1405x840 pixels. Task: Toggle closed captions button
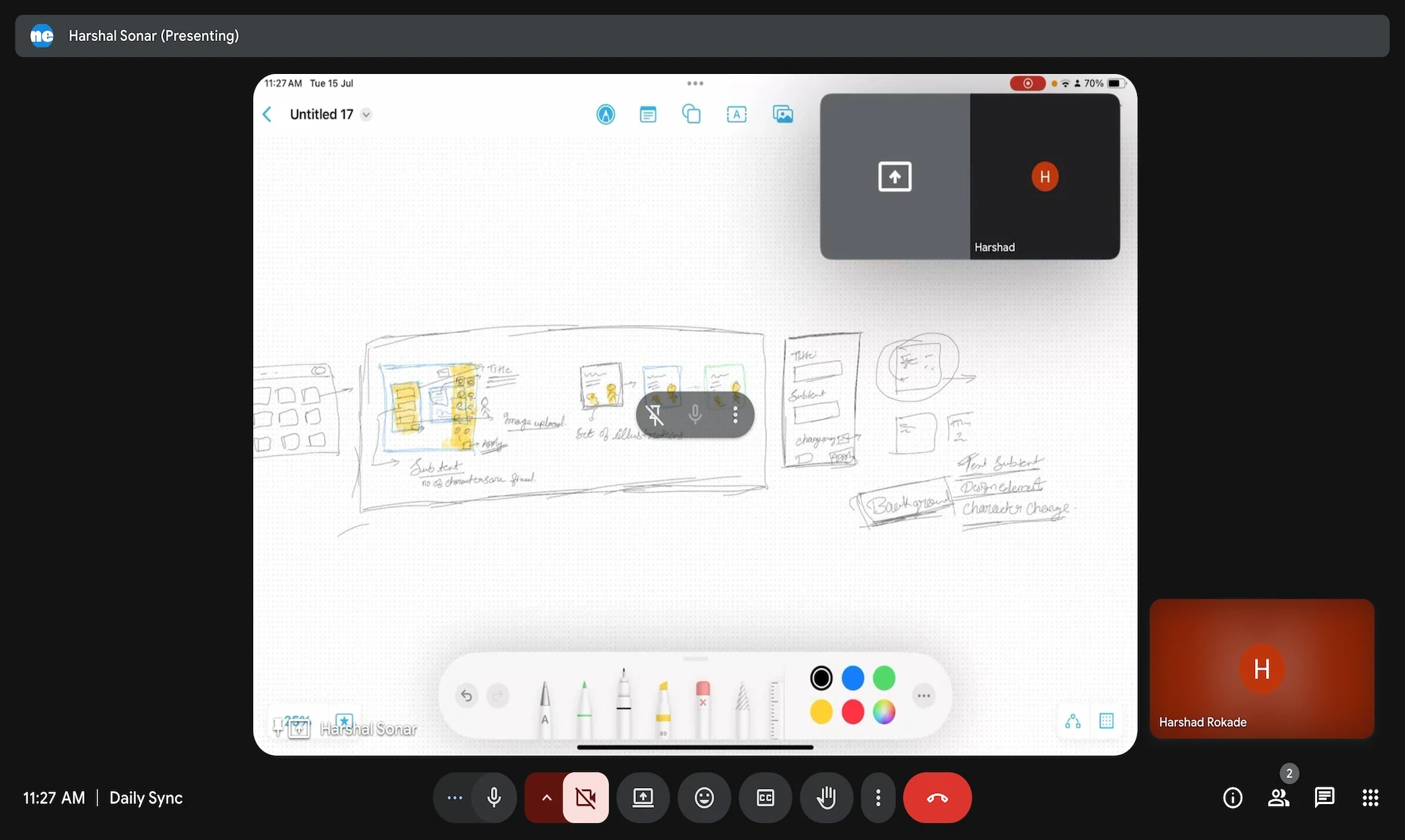click(x=765, y=798)
